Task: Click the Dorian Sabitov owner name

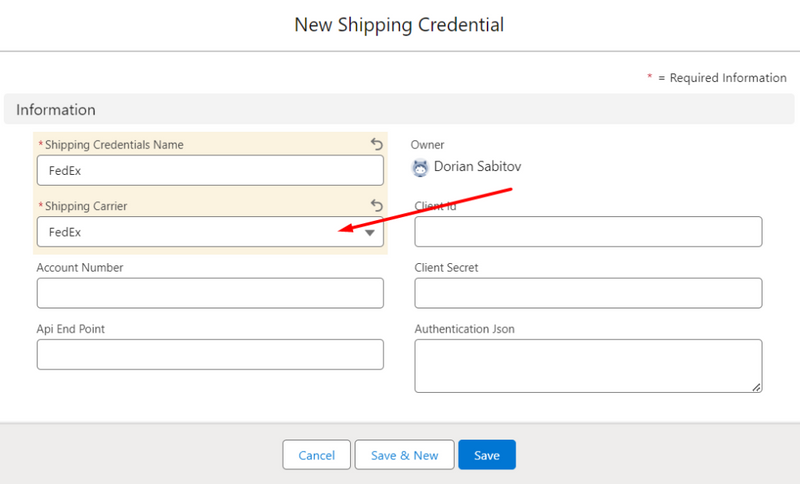Action: click(x=478, y=167)
